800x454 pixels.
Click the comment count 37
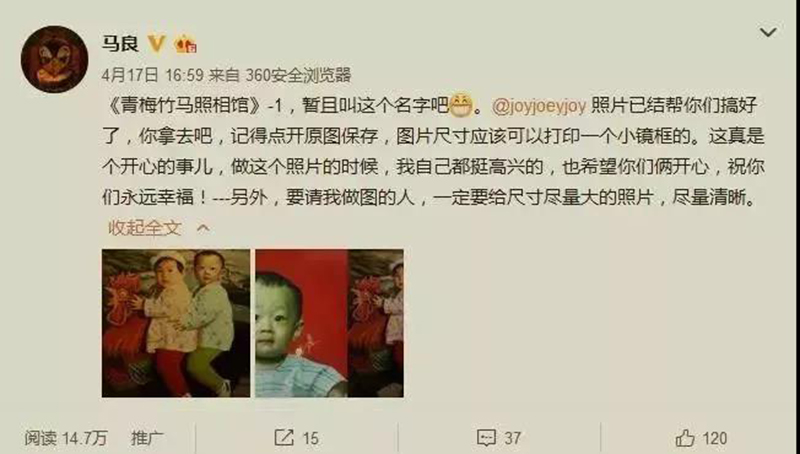[x=513, y=438]
